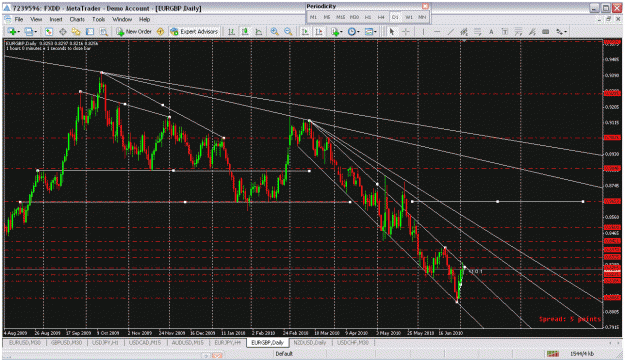Viewport: 625px width, 360px height.
Task: Select the Crosshair tool
Action: point(406,31)
